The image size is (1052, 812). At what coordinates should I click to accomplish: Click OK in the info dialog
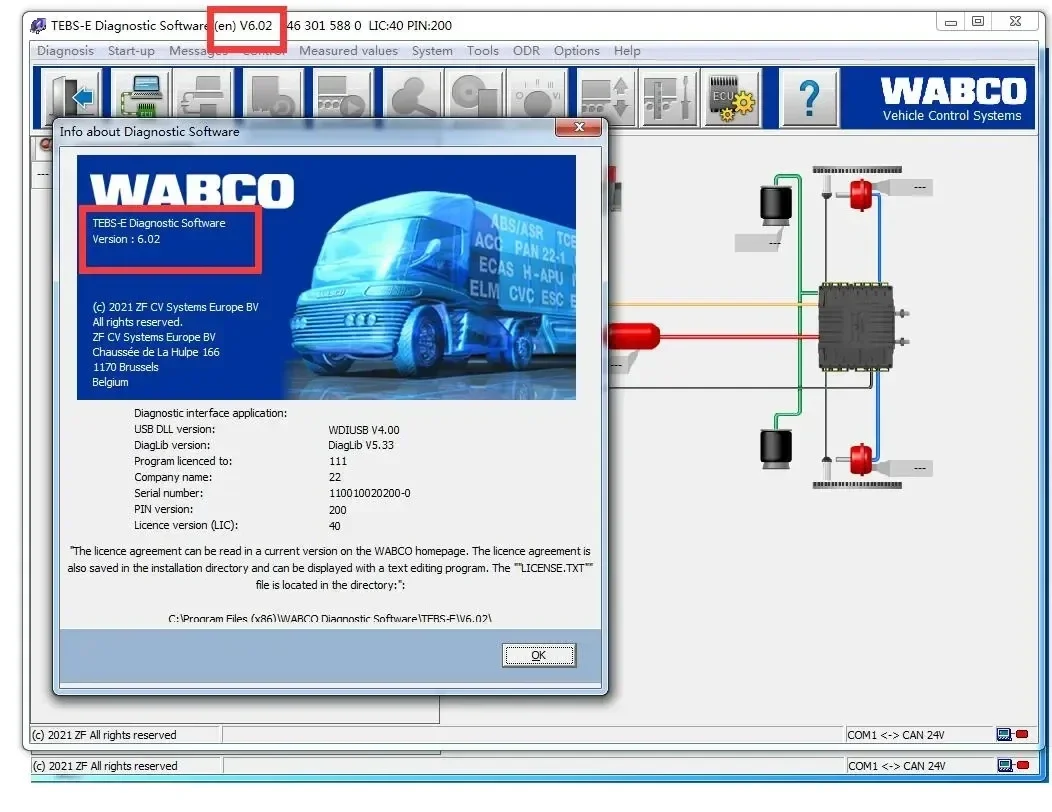539,655
